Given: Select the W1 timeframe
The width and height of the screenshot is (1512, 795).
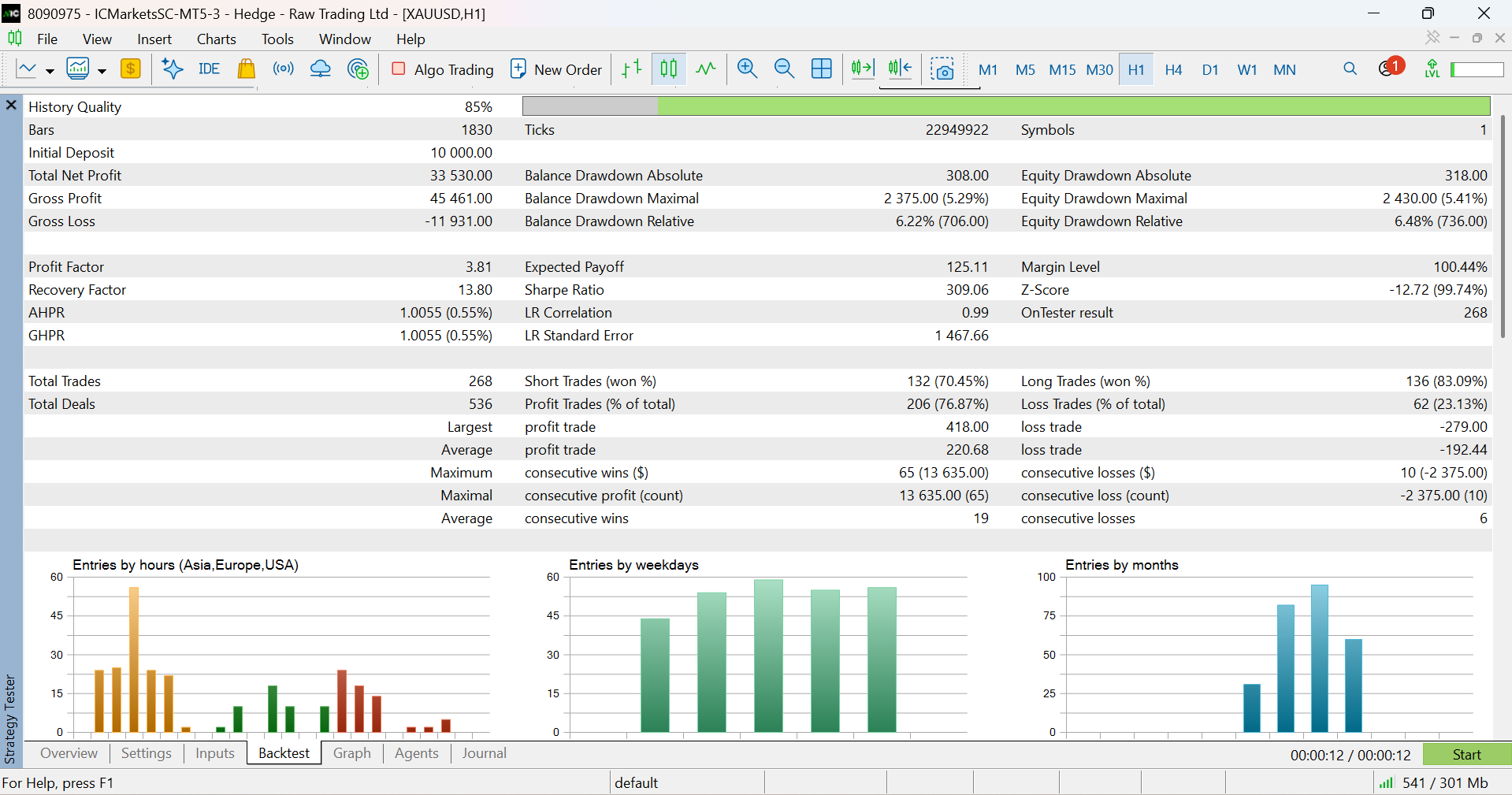Looking at the screenshot, I should point(1247,69).
